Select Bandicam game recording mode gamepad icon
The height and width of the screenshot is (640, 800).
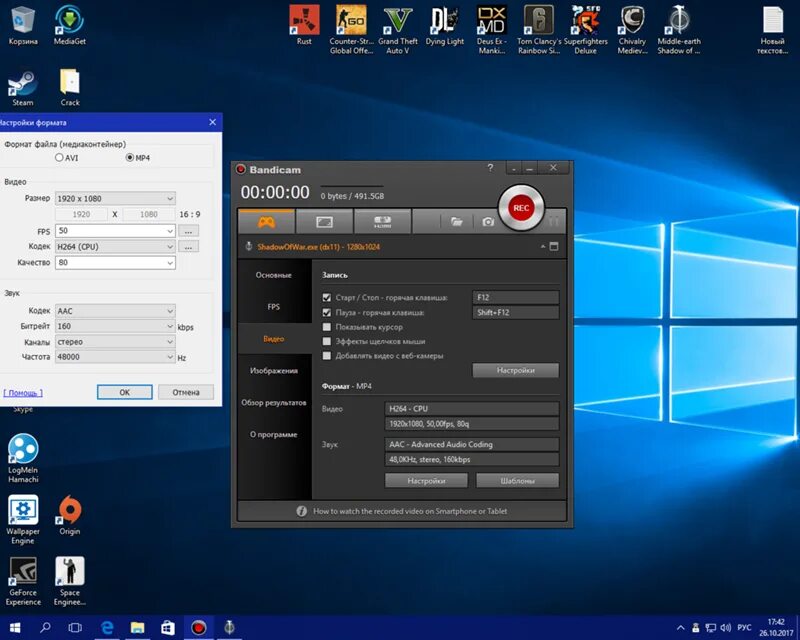pos(266,222)
